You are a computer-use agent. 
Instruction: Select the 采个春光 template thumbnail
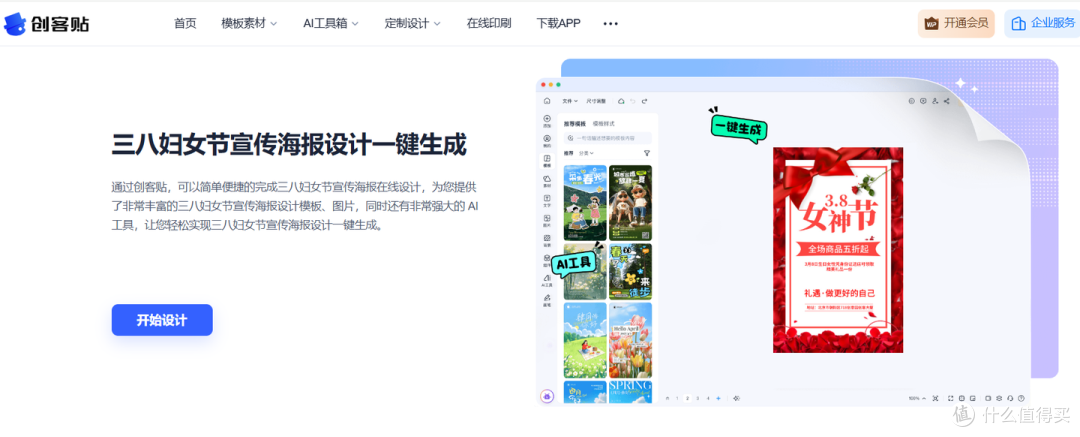[585, 203]
